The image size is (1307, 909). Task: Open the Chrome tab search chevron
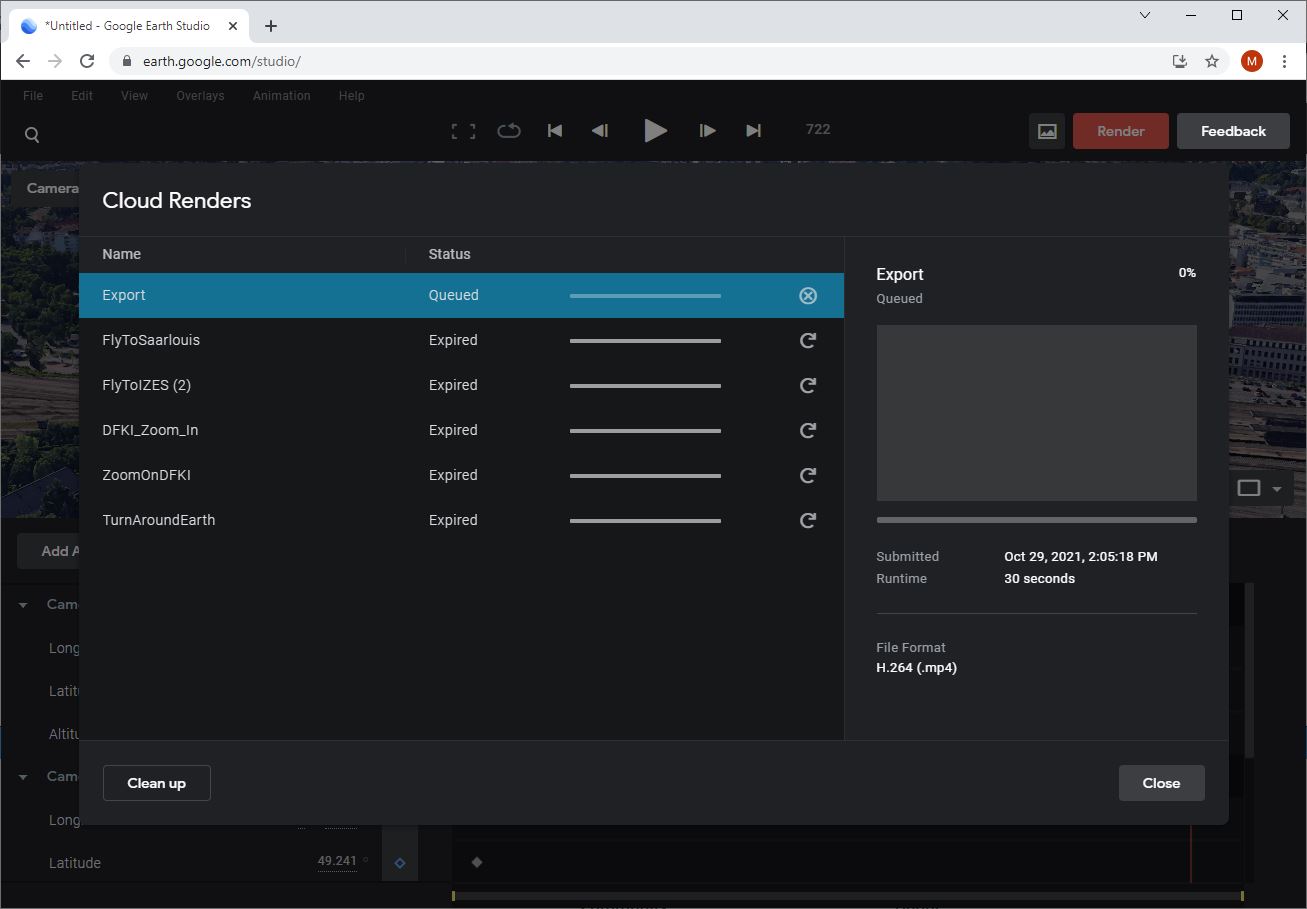[1145, 15]
